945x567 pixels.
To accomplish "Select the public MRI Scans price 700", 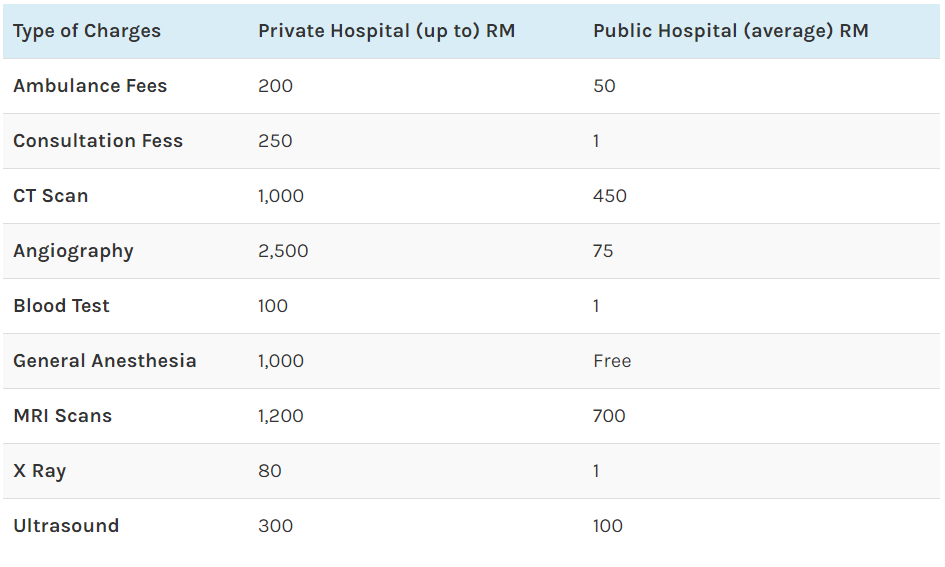I will coord(609,416).
